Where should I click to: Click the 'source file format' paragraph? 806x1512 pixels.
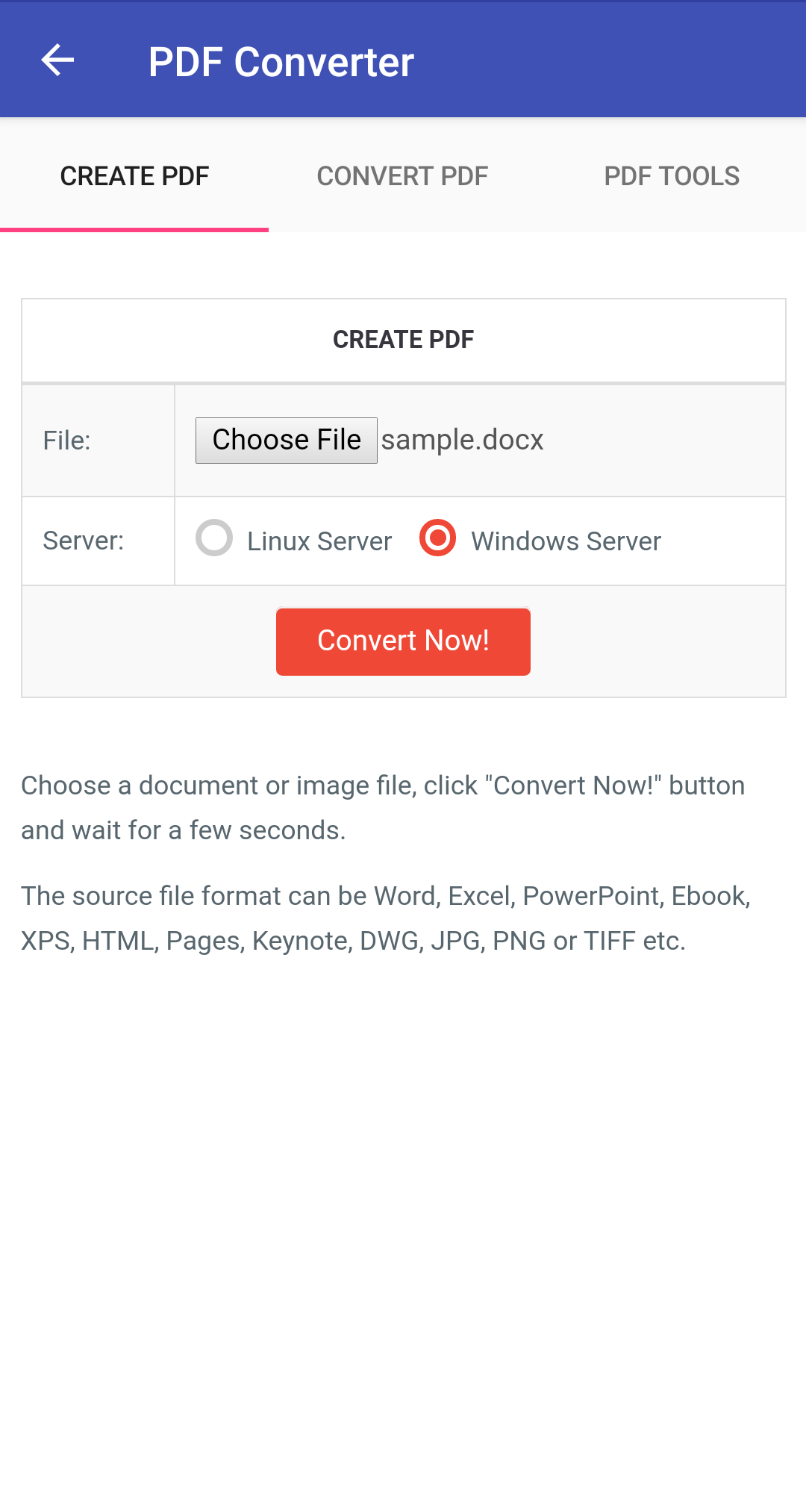386,918
